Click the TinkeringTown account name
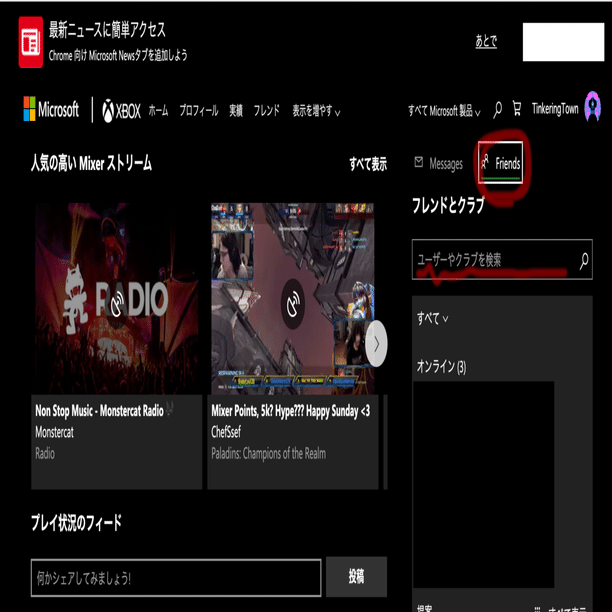Viewport: 612px width, 612px height. click(555, 109)
